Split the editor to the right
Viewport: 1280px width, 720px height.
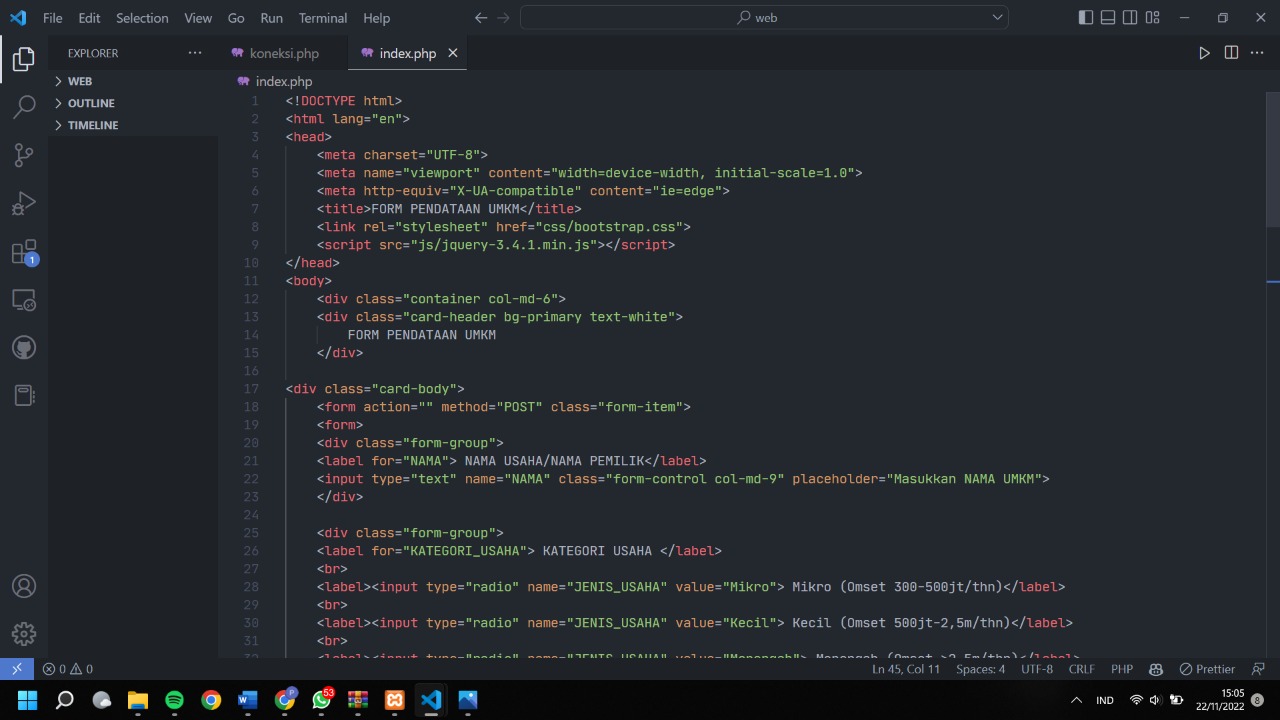point(1231,53)
